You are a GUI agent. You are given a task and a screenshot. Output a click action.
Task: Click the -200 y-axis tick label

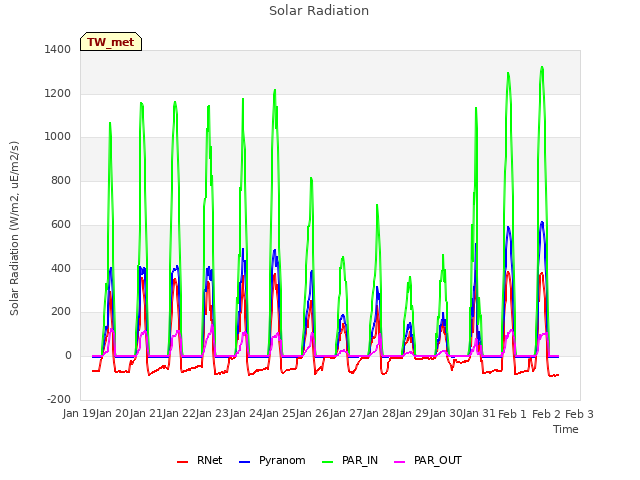point(59,399)
